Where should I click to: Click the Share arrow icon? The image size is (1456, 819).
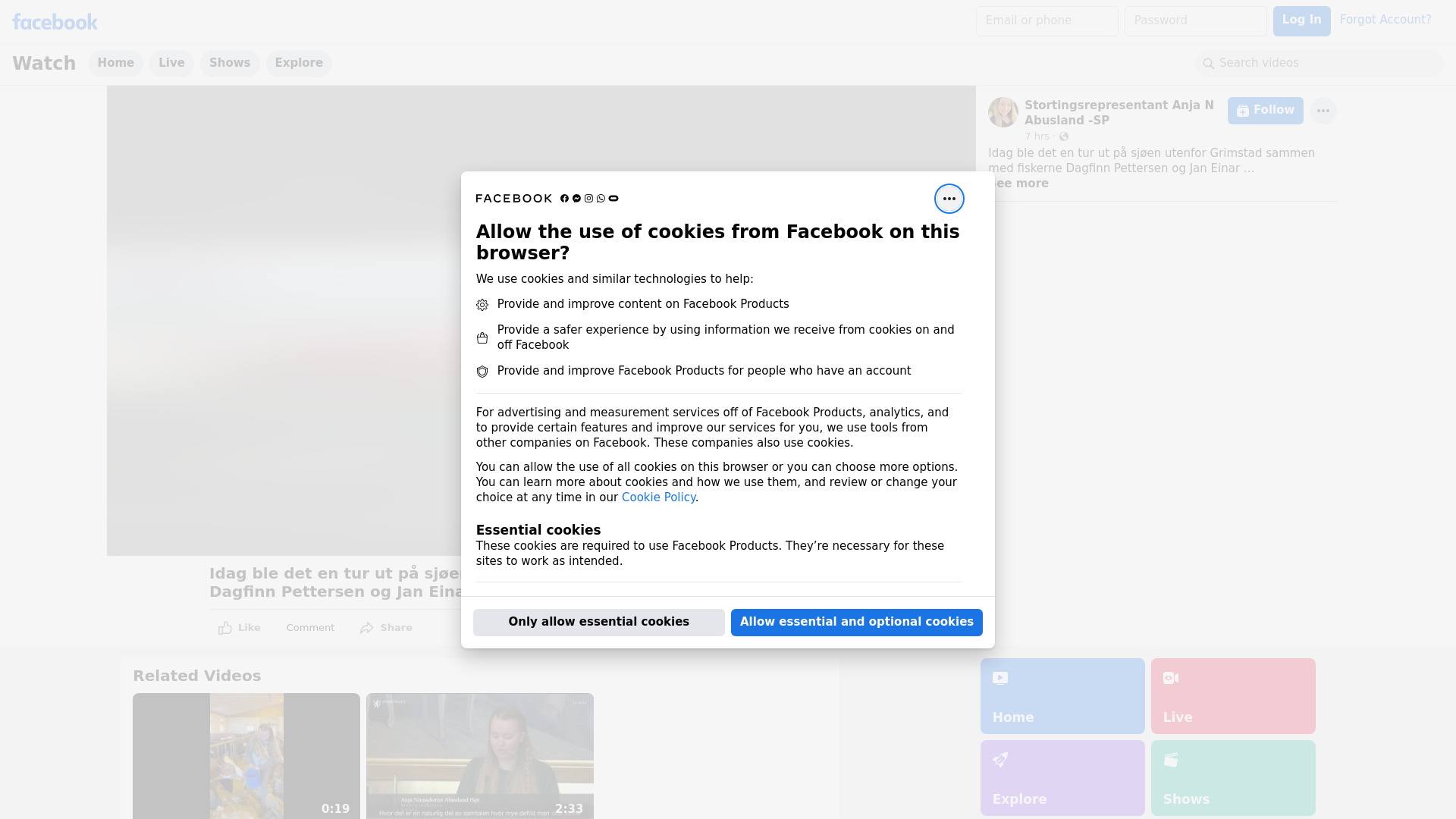pyautogui.click(x=367, y=628)
